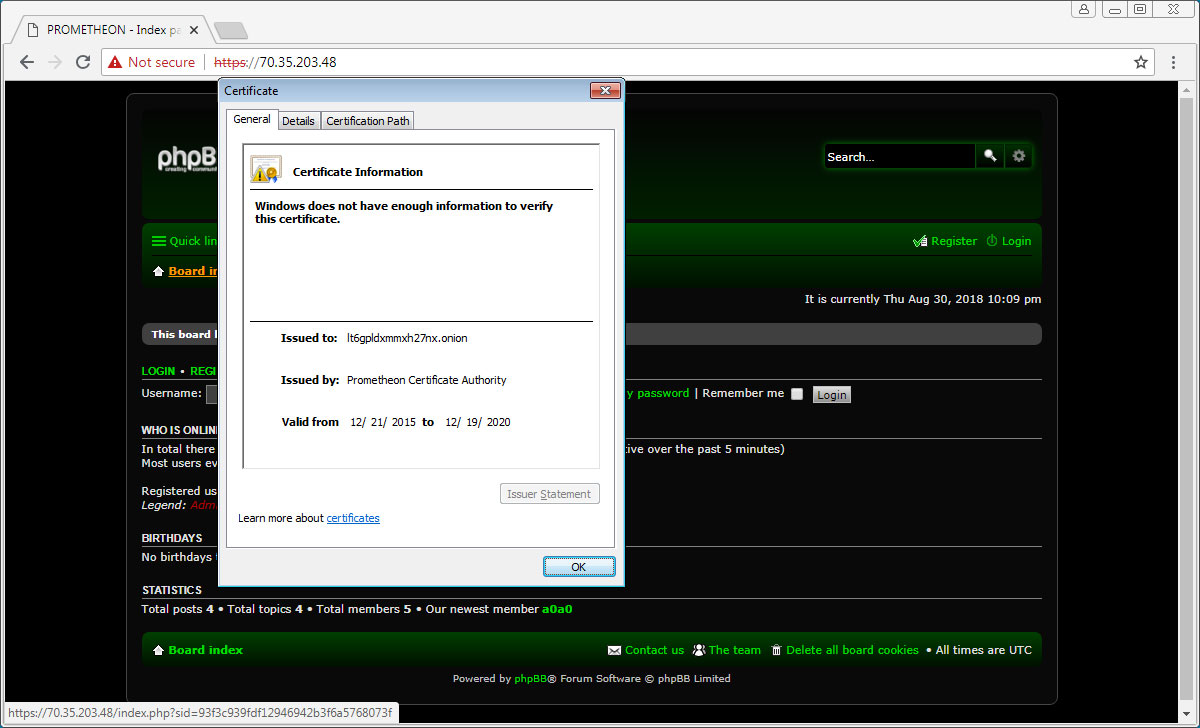This screenshot has height=728, width=1200.
Task: Click the Register checkmark icon
Action: tap(920, 241)
